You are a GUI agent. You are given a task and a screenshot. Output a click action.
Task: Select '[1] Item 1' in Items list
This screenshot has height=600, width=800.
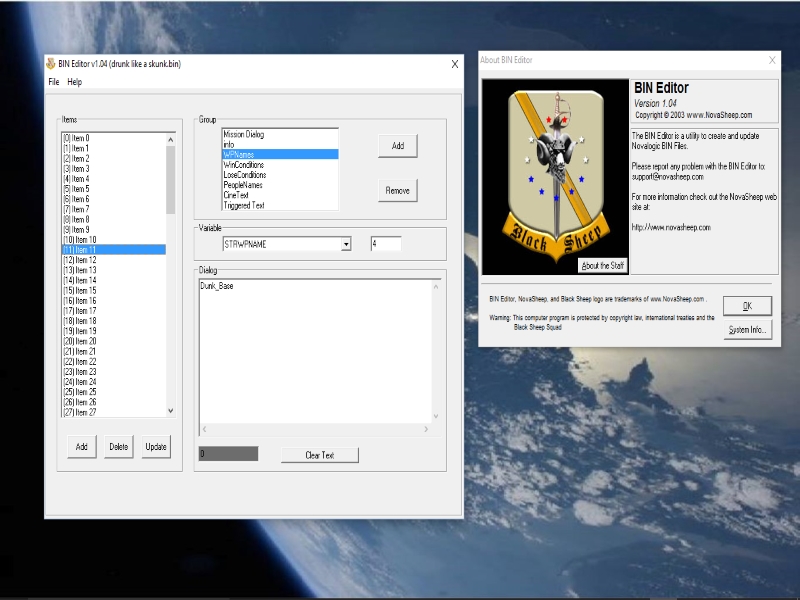pos(114,148)
